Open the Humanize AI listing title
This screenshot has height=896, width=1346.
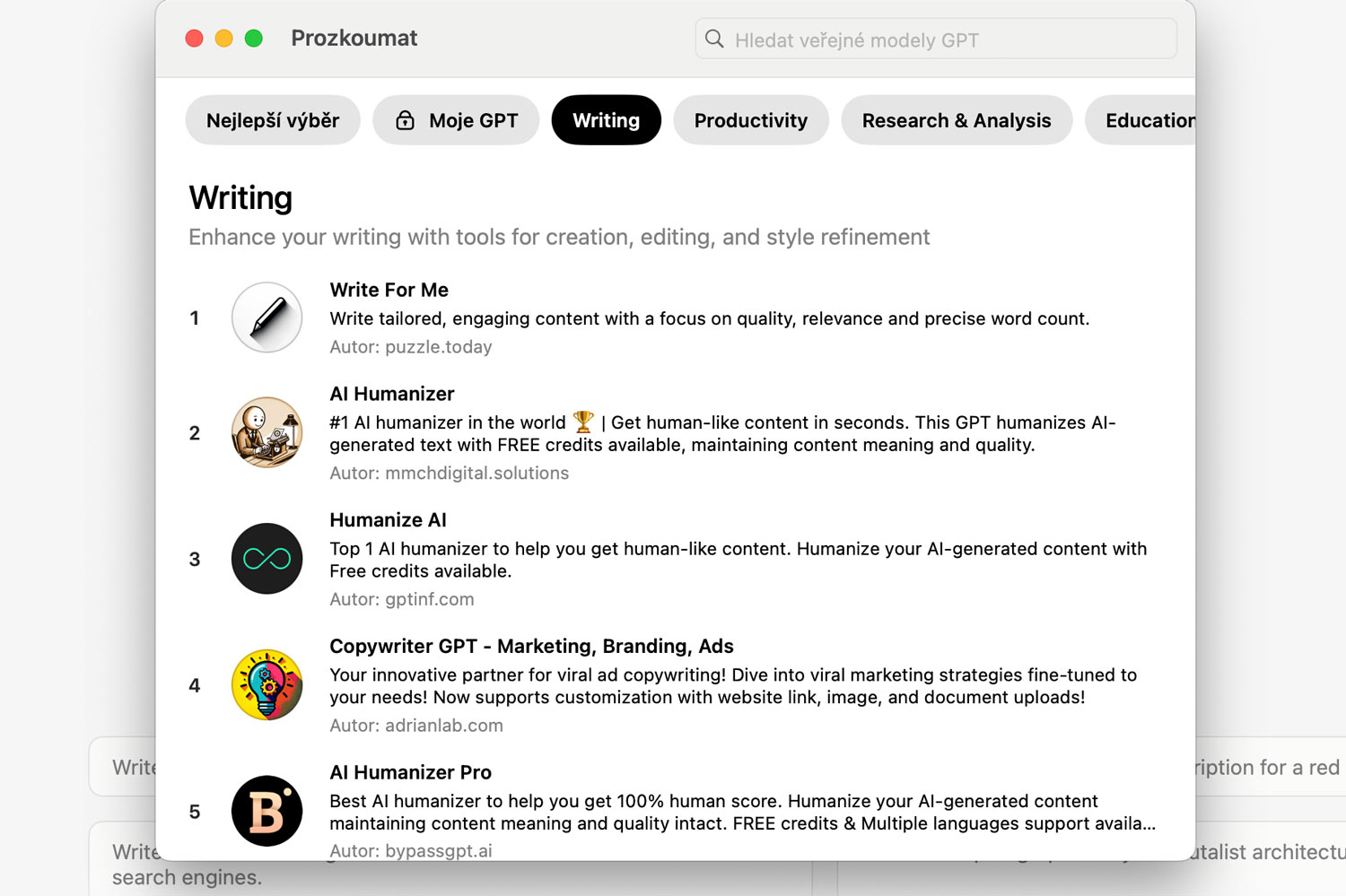[x=388, y=520]
